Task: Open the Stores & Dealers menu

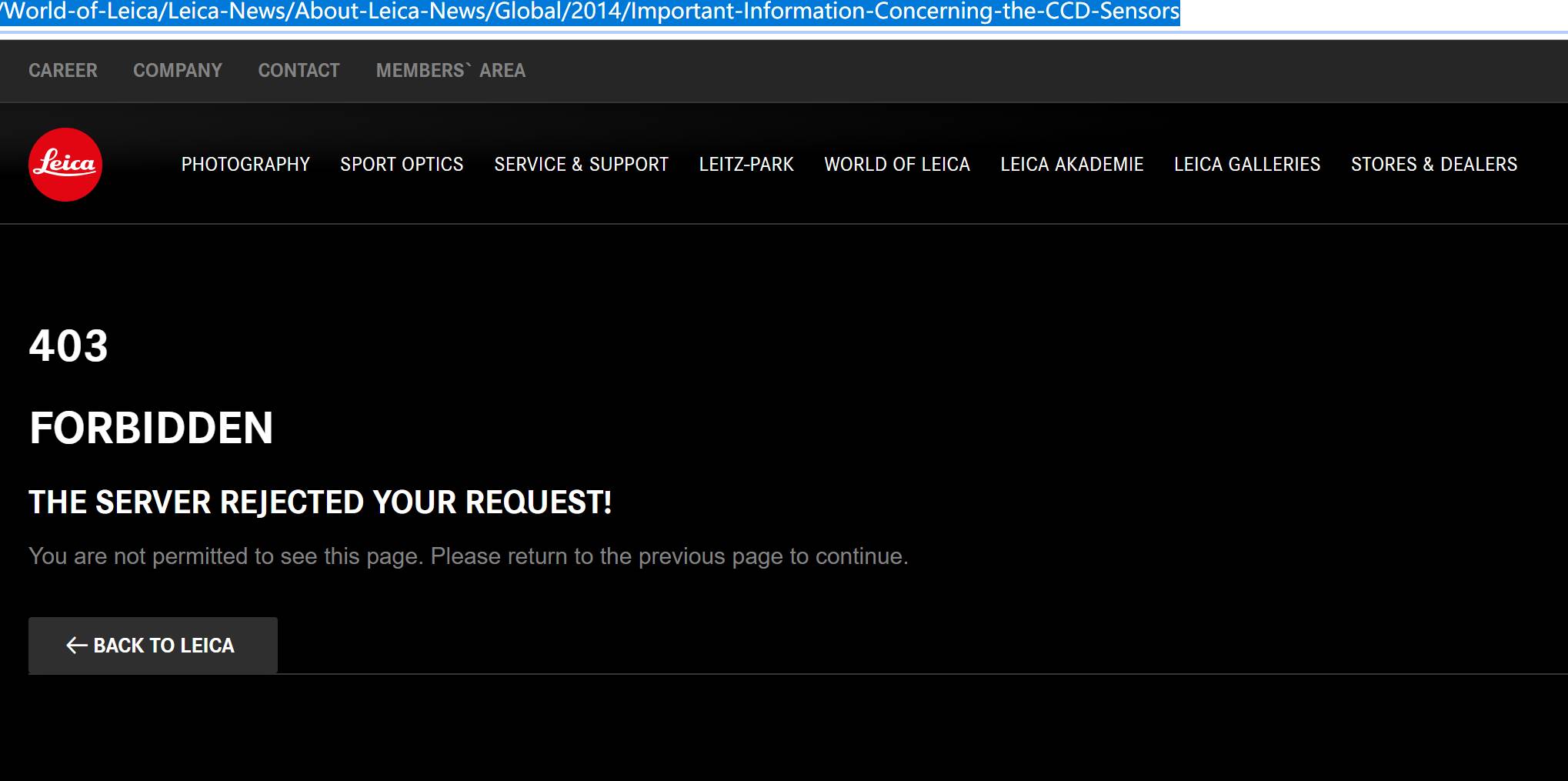Action: [x=1434, y=165]
